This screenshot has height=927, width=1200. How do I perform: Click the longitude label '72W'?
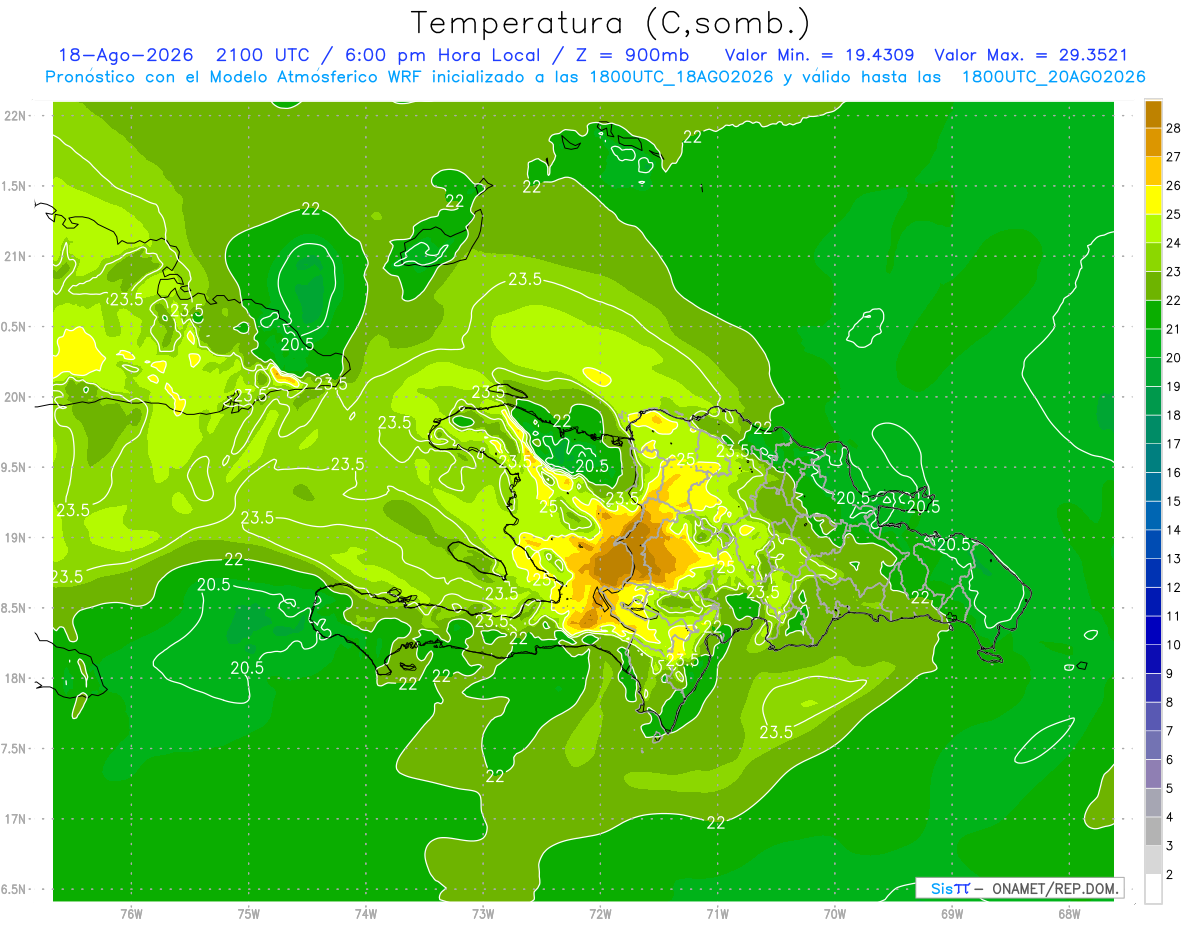point(600,914)
